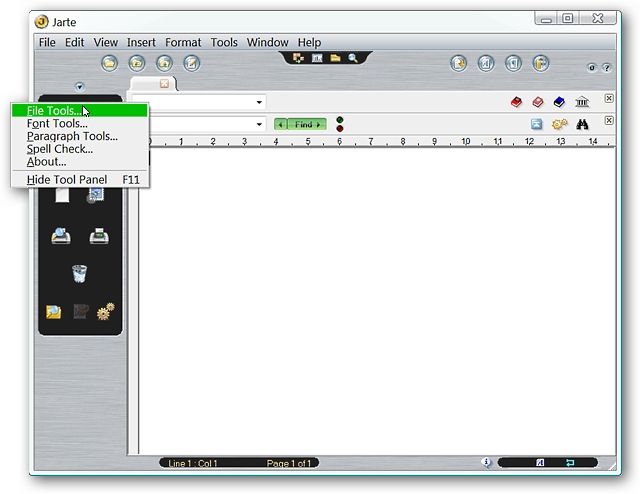This screenshot has height=494, width=640.
Task: Click the yellow folder icon in center dark strip
Action: [335, 58]
